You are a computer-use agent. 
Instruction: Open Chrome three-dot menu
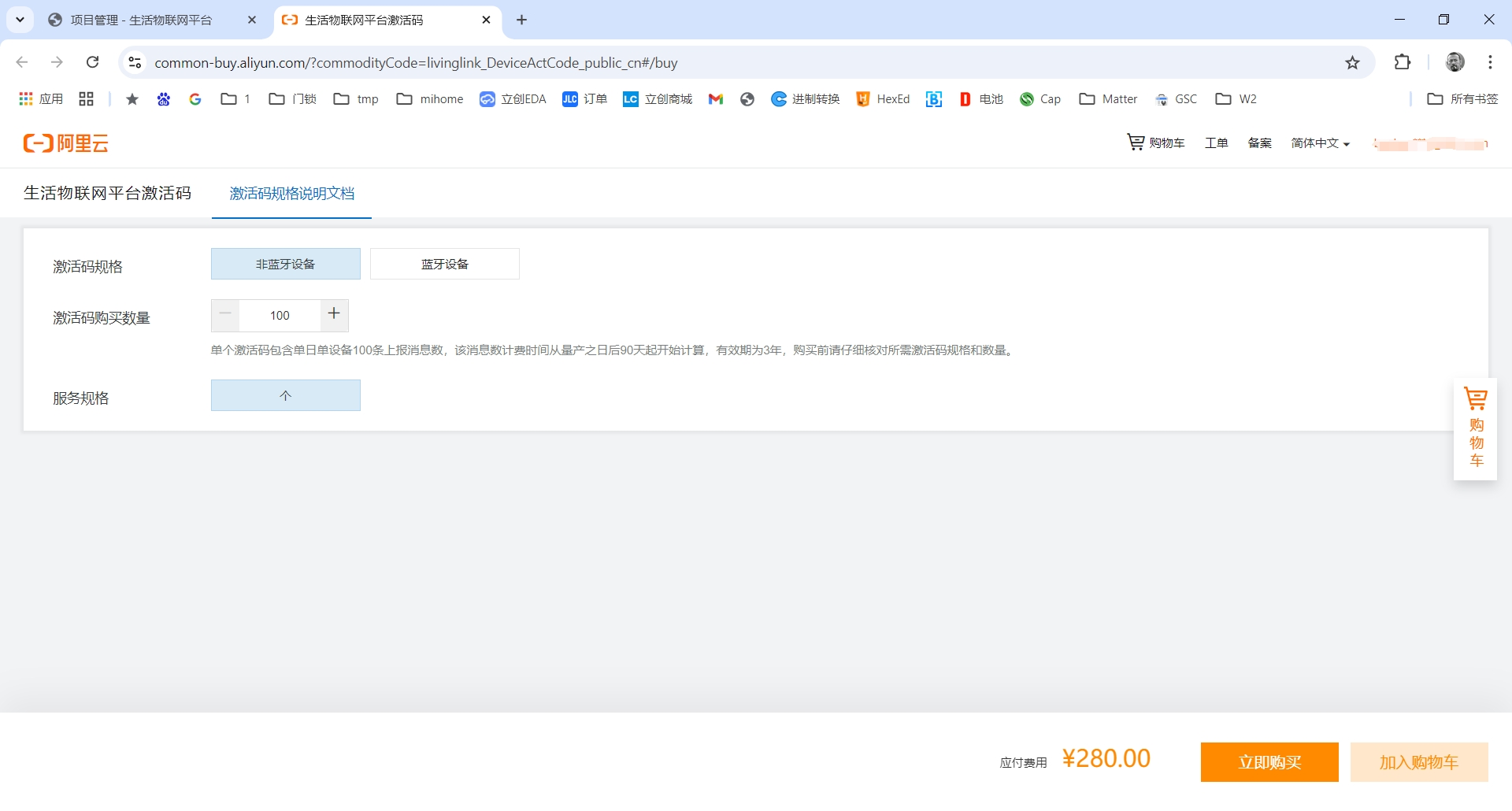click(1490, 62)
